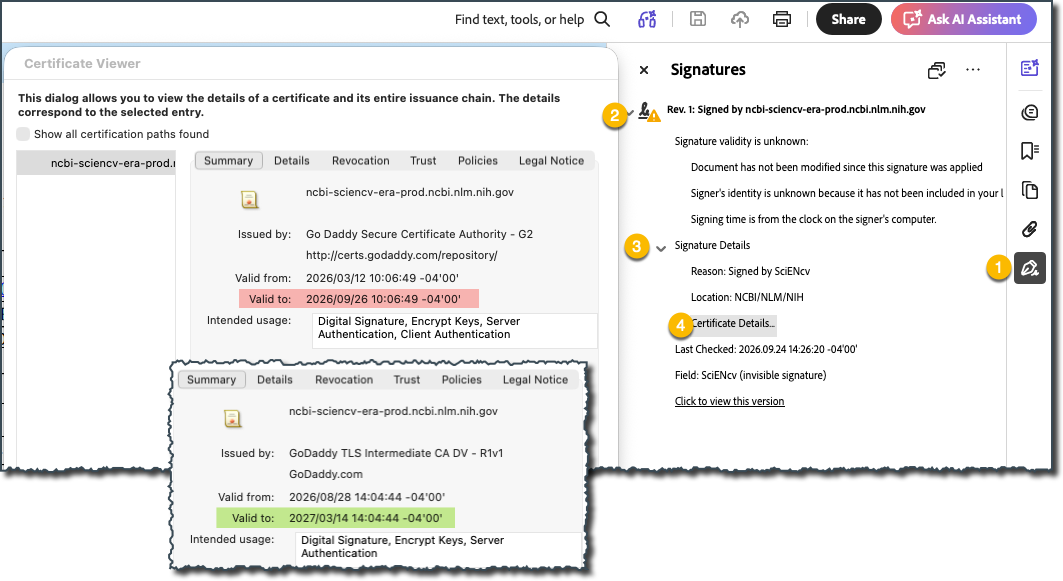Viewport: 1063px width, 581px height.
Task: Click 'Valid from: 2026/08/28' value
Action: pos(367,497)
